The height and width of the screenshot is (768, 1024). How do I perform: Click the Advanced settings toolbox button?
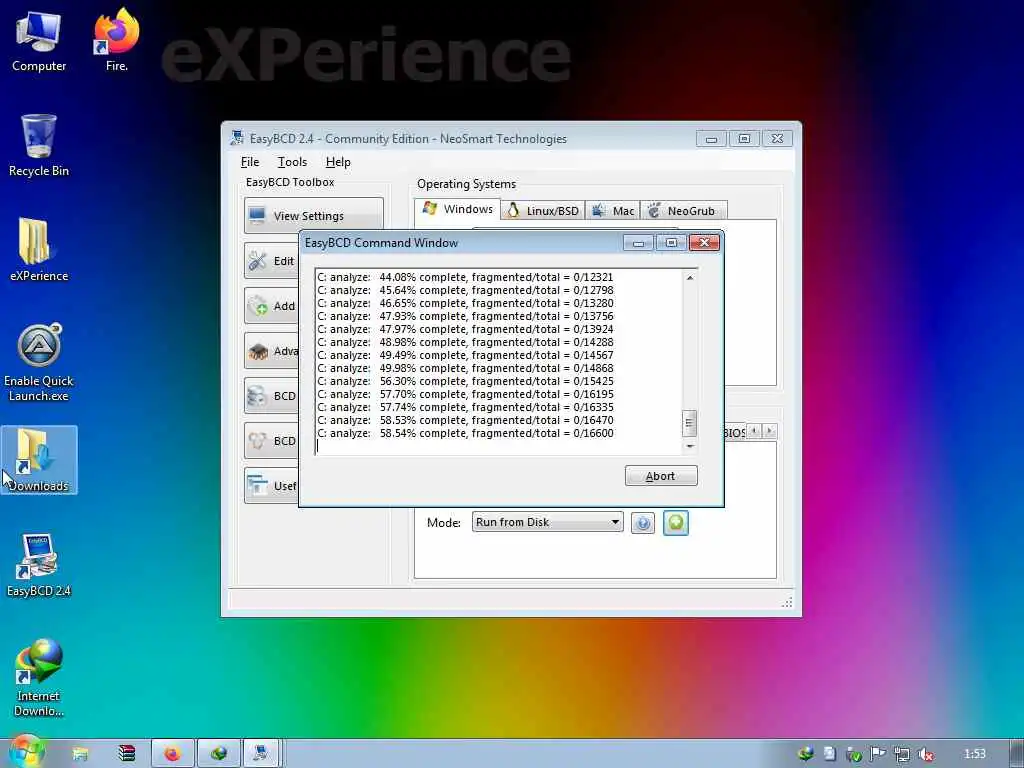(x=271, y=351)
